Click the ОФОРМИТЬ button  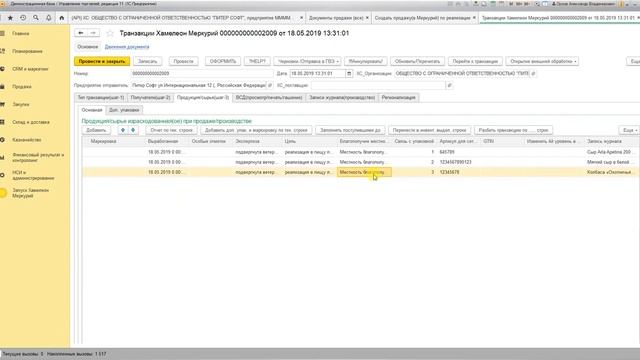(x=223, y=61)
